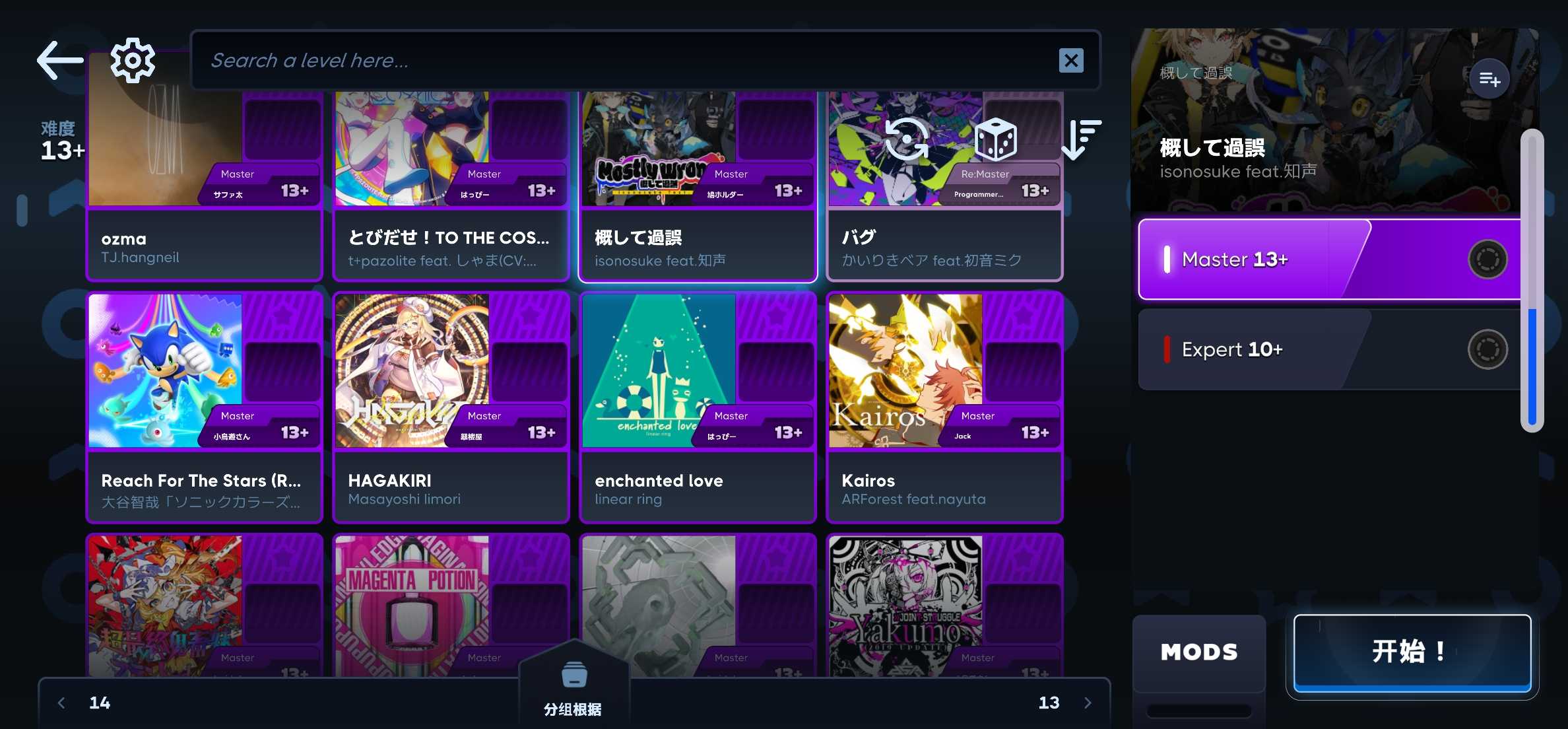This screenshot has height=729, width=1568.
Task: Go back with the left arrow icon
Action: coord(60,60)
